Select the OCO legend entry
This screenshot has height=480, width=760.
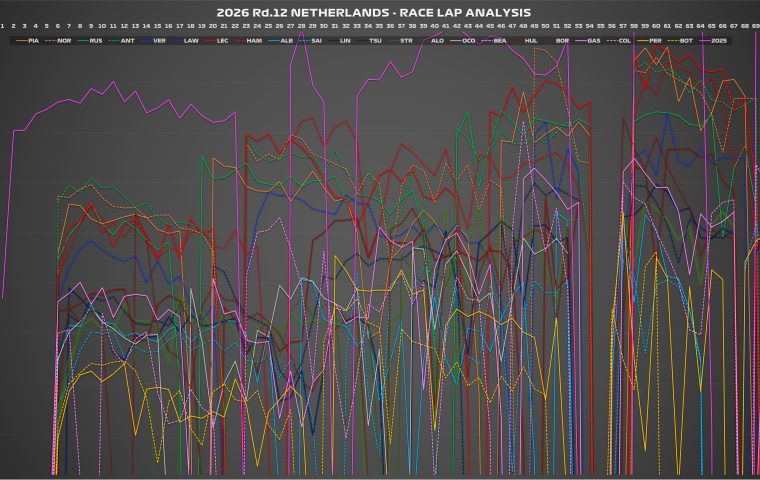[462, 41]
